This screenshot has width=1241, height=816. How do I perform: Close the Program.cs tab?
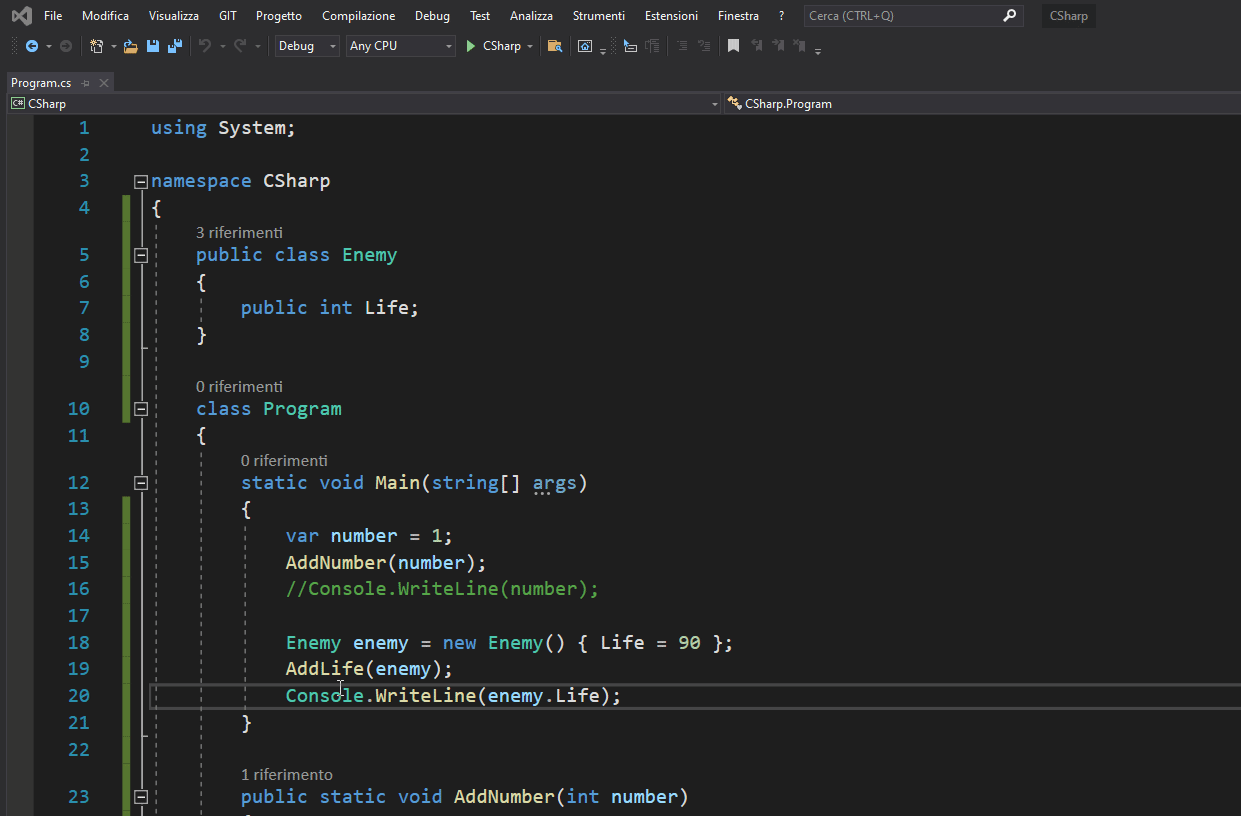tap(103, 83)
